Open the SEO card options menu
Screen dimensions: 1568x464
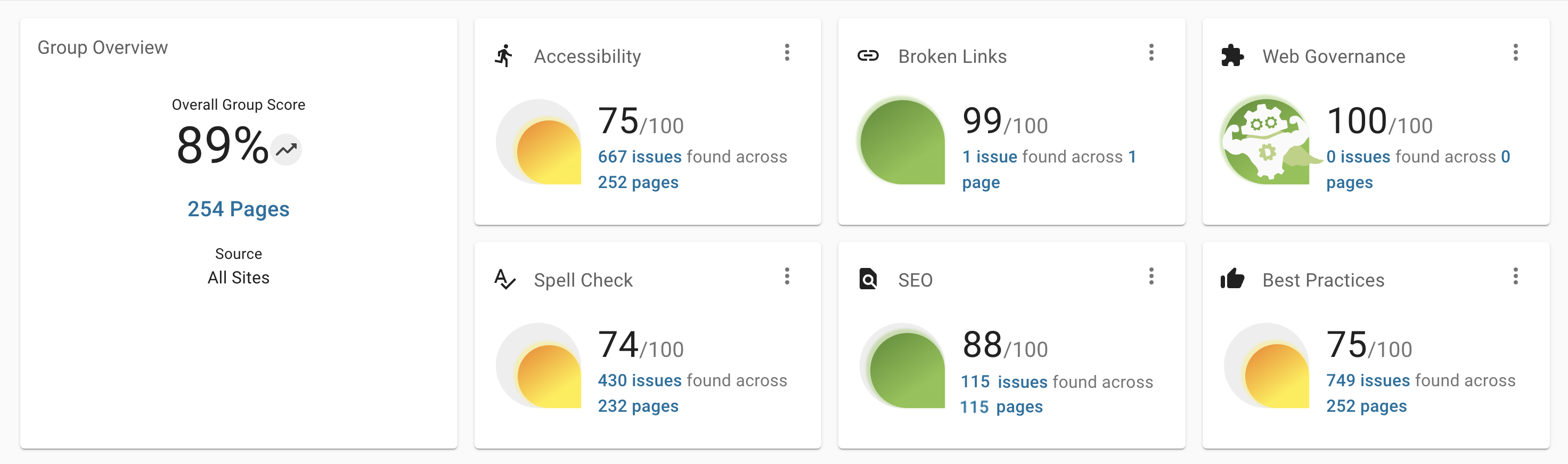[1151, 277]
